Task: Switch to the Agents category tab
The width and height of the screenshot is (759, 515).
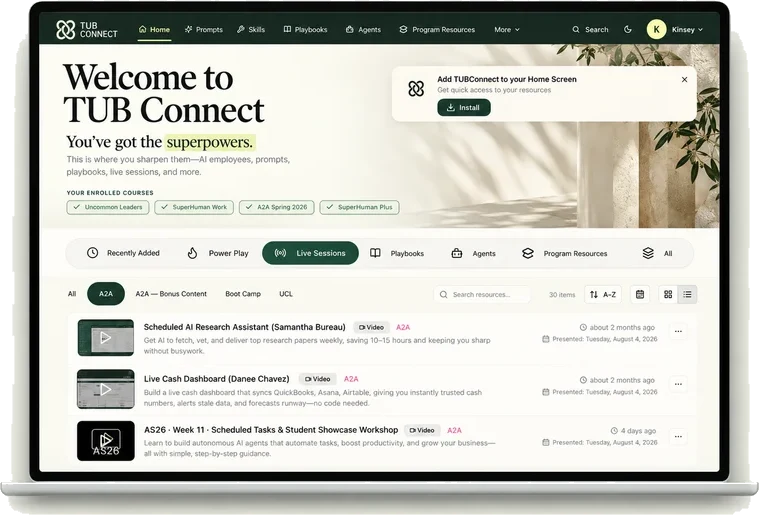Action: tap(473, 253)
